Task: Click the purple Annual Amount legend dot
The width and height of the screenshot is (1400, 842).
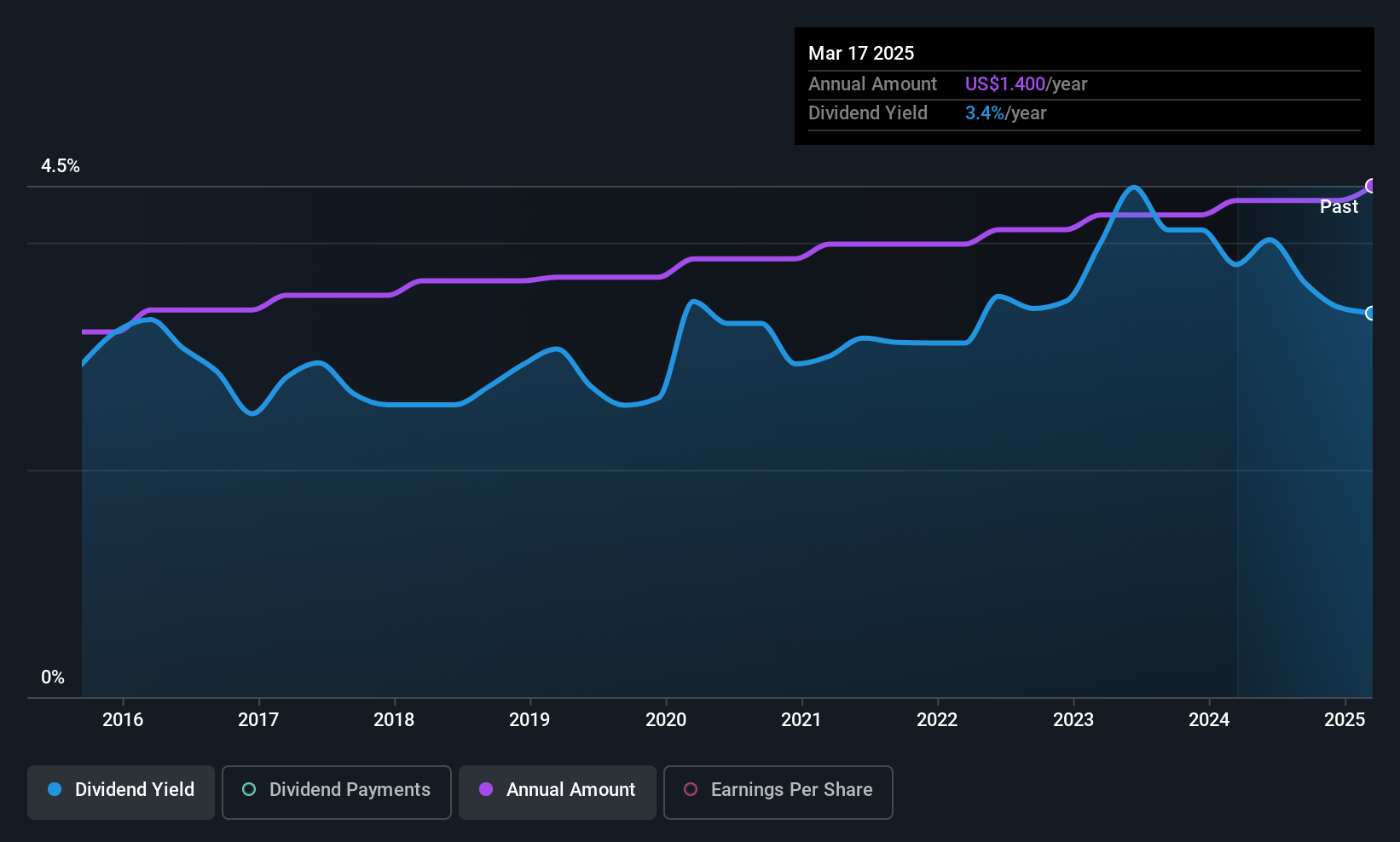Action: pos(485,790)
